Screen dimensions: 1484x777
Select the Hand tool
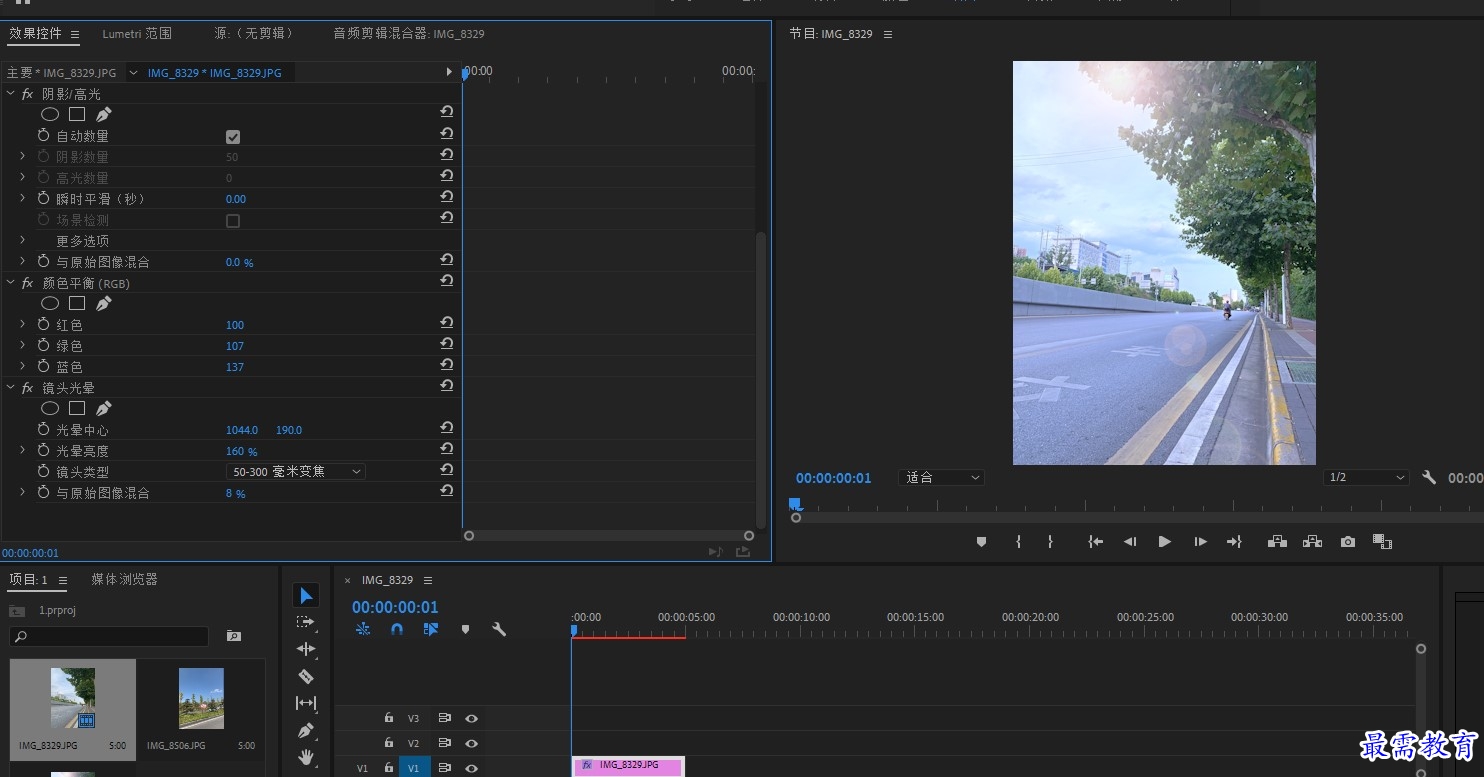pos(306,757)
